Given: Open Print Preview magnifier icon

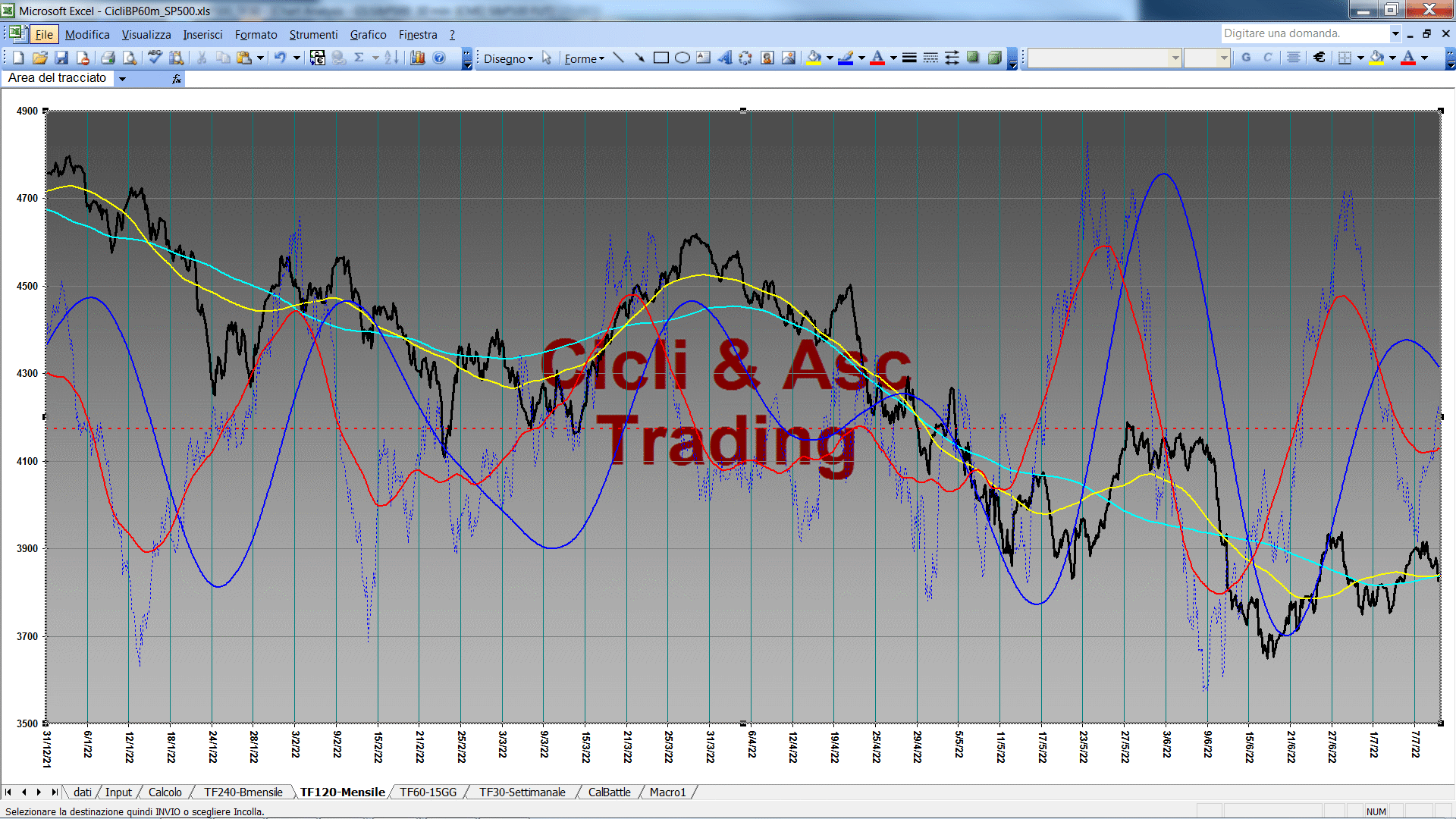Looking at the screenshot, I should click(130, 58).
